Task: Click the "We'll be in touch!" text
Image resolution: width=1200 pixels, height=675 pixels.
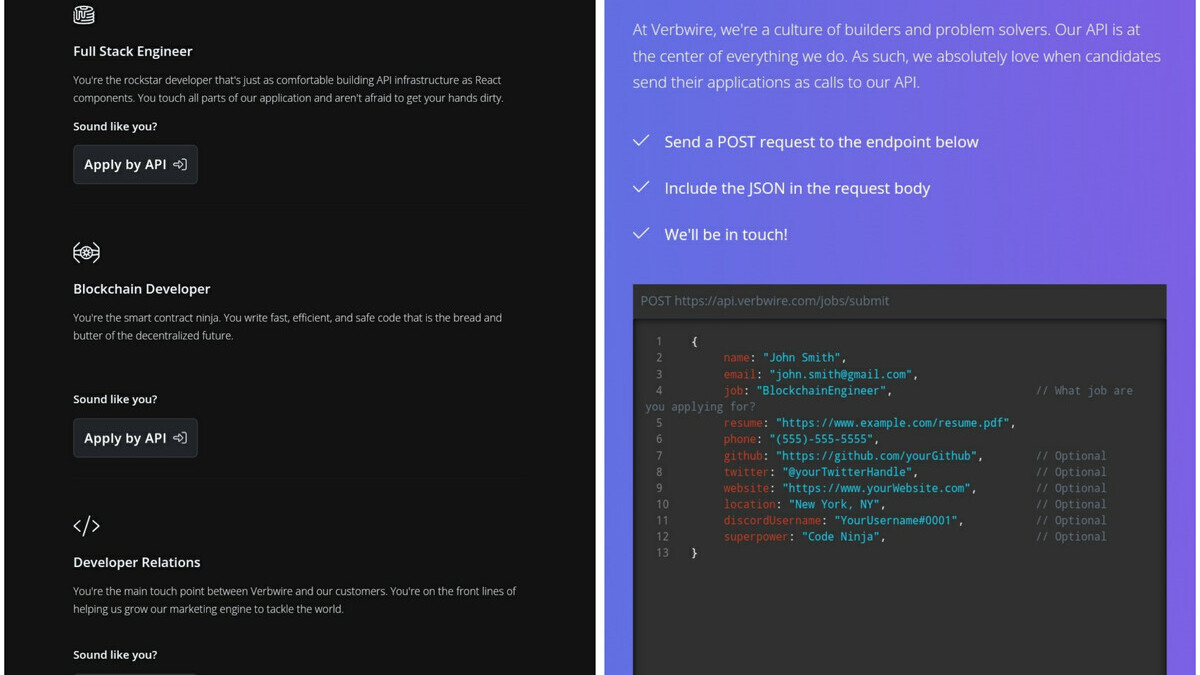Action: [726, 234]
